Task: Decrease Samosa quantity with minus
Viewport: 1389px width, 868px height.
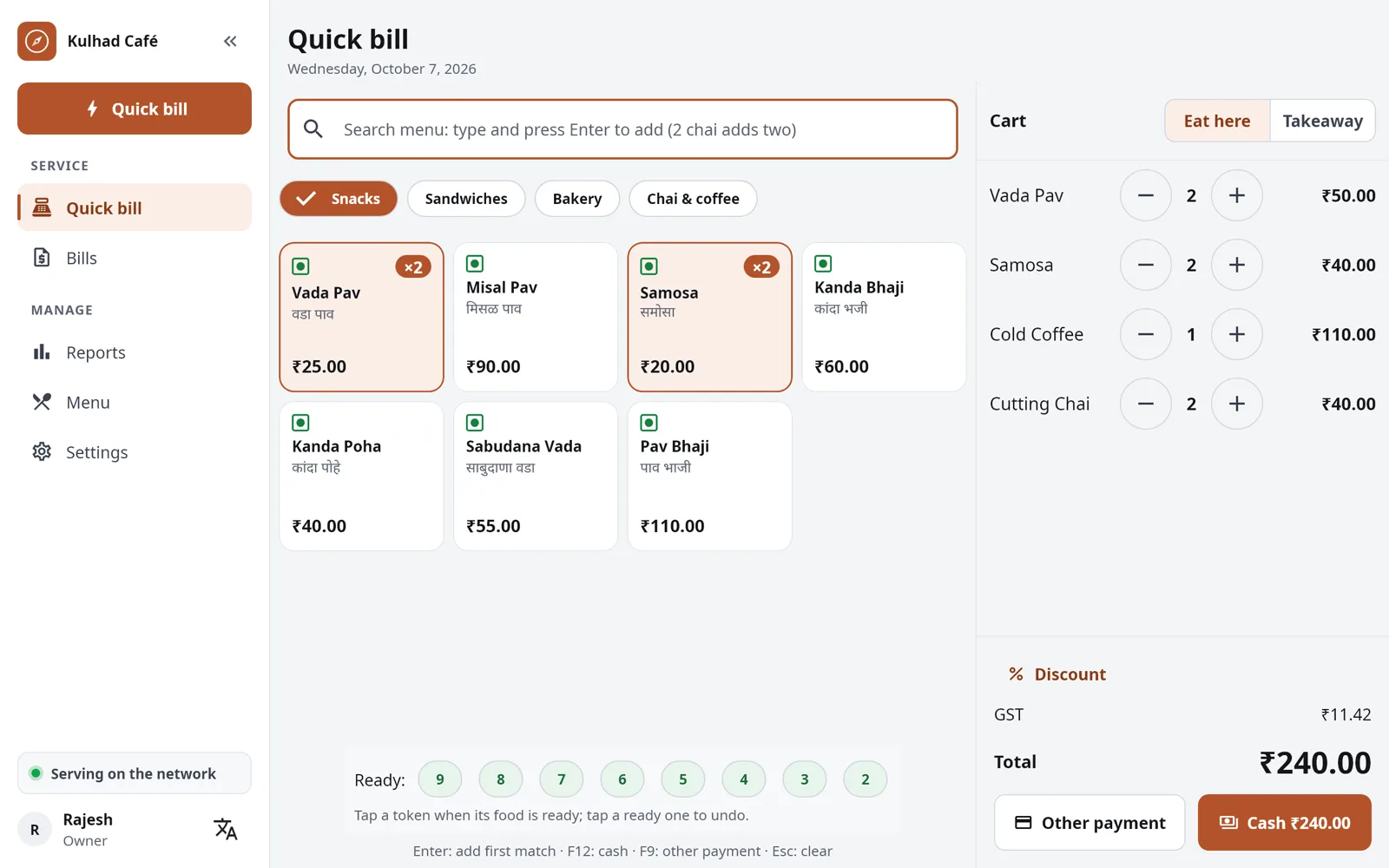Action: tap(1146, 265)
